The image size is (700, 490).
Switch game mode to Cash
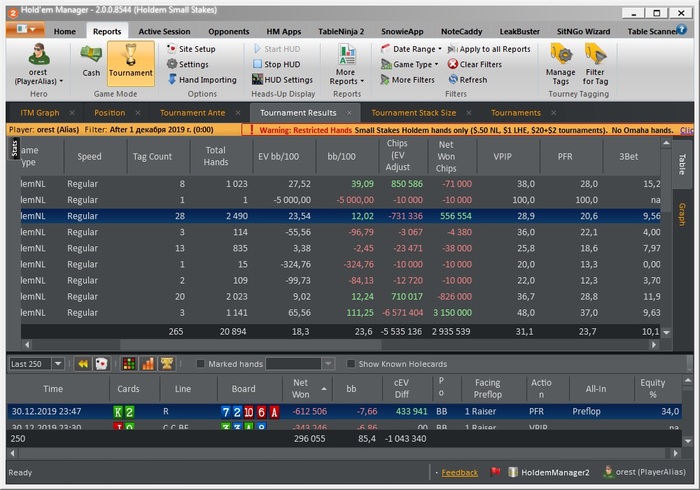(91, 60)
